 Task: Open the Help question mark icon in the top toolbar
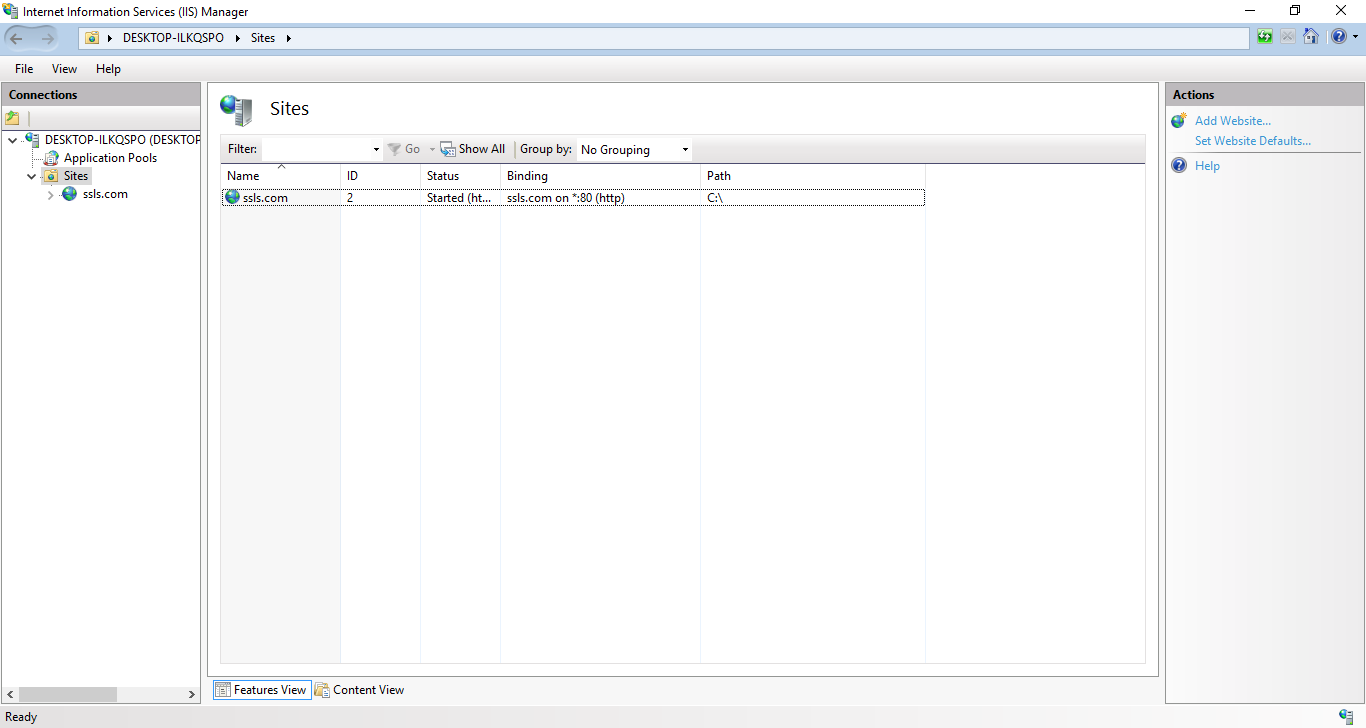[x=1338, y=37]
